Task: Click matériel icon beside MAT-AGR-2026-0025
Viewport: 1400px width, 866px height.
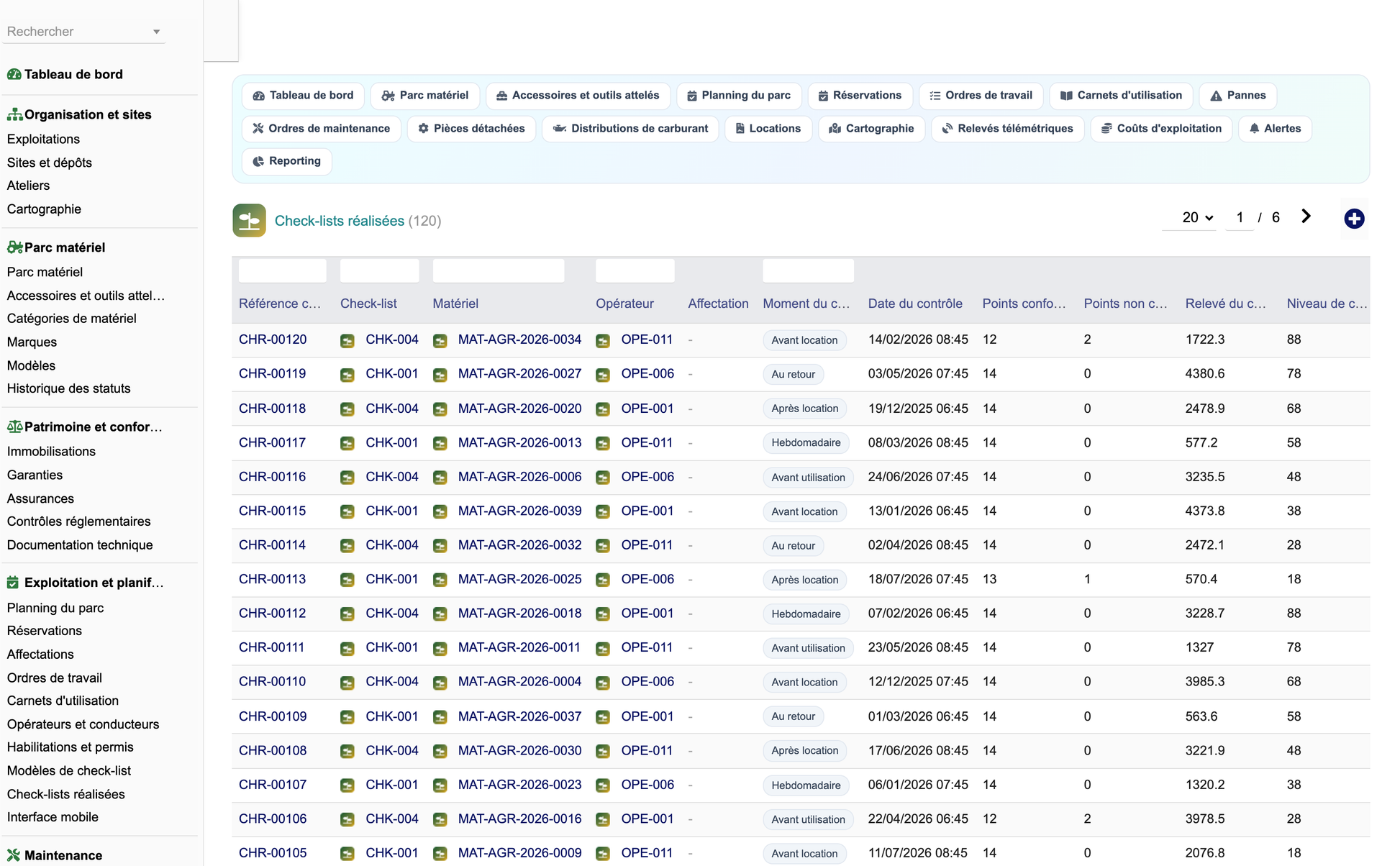Action: [x=440, y=580]
